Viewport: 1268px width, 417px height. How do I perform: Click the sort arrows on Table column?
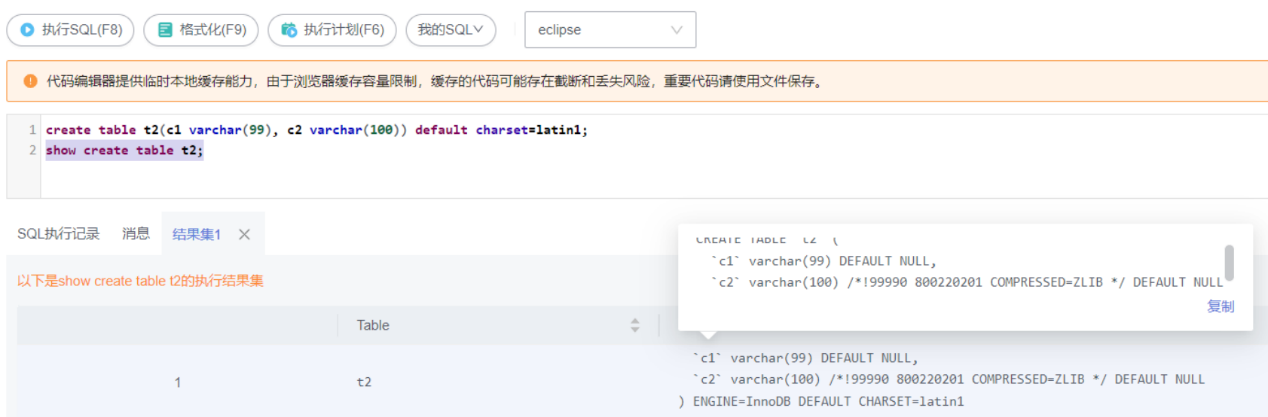[634, 325]
